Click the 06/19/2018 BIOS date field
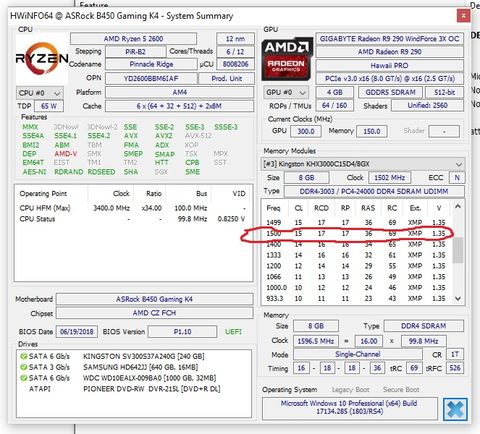This screenshot has height=434, width=480. [x=77, y=332]
